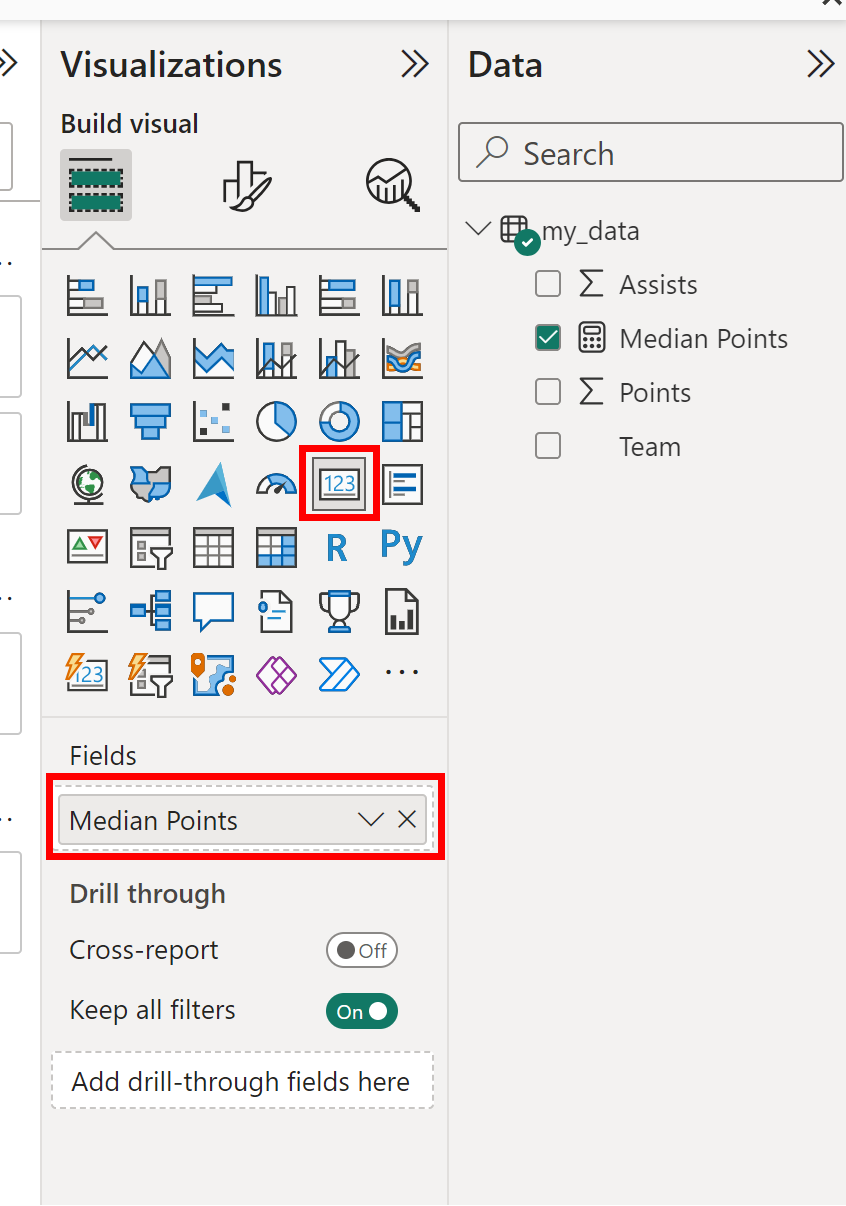Collapse the my_data table
The width and height of the screenshot is (846, 1206).
(x=477, y=228)
